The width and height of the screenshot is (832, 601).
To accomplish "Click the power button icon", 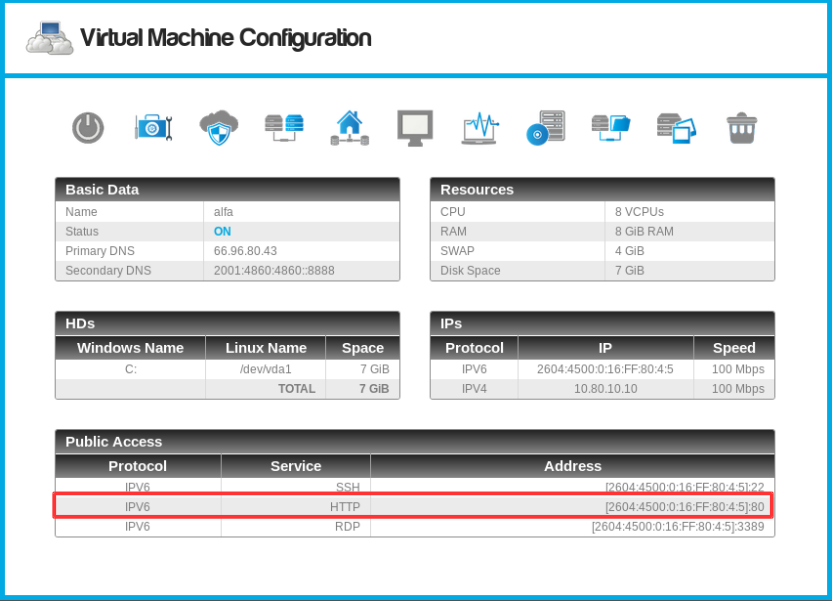I will tap(88, 128).
